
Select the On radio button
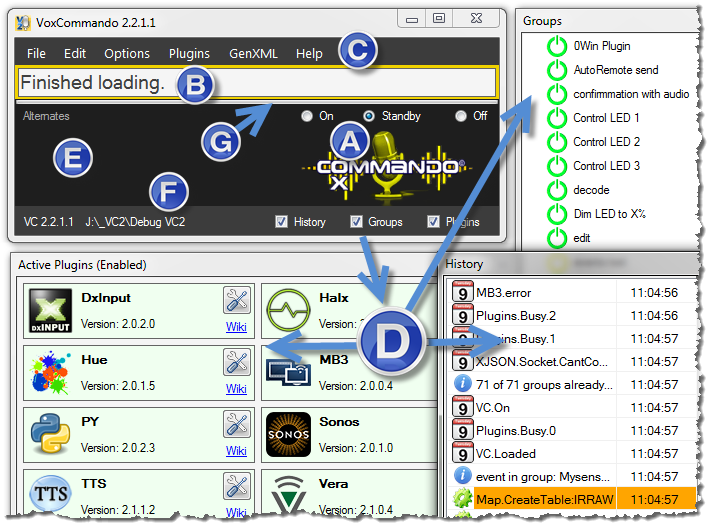307,116
